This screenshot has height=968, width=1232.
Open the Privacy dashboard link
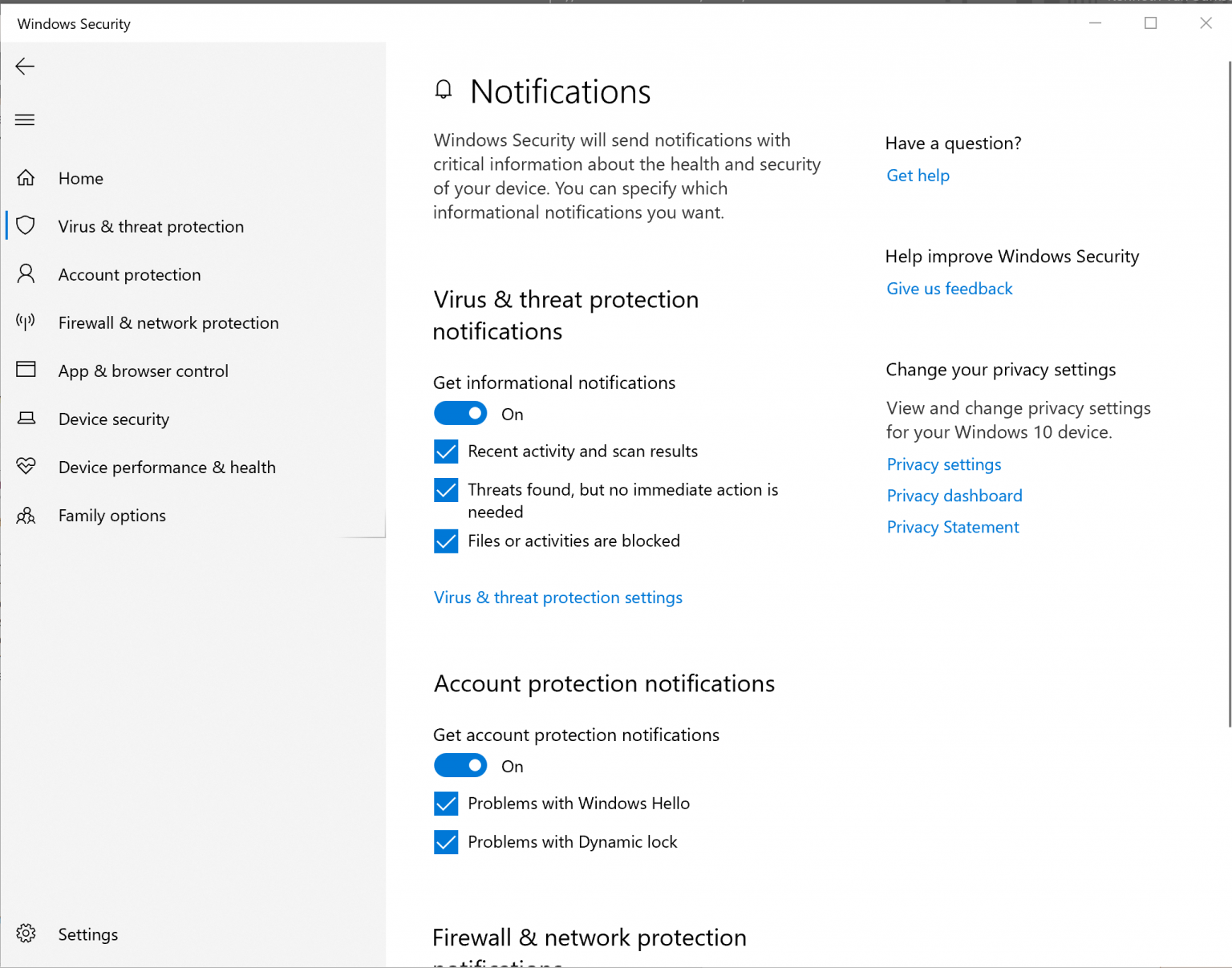(x=954, y=496)
